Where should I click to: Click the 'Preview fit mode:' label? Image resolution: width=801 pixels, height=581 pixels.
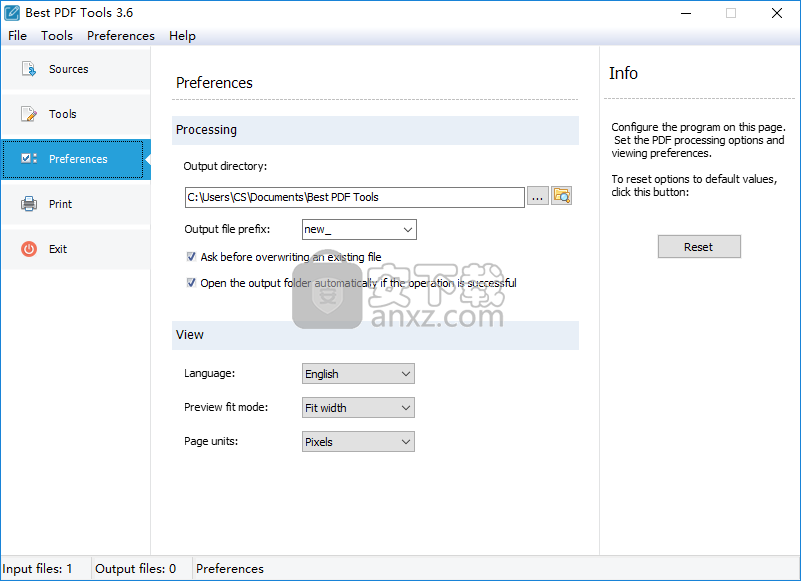point(226,407)
